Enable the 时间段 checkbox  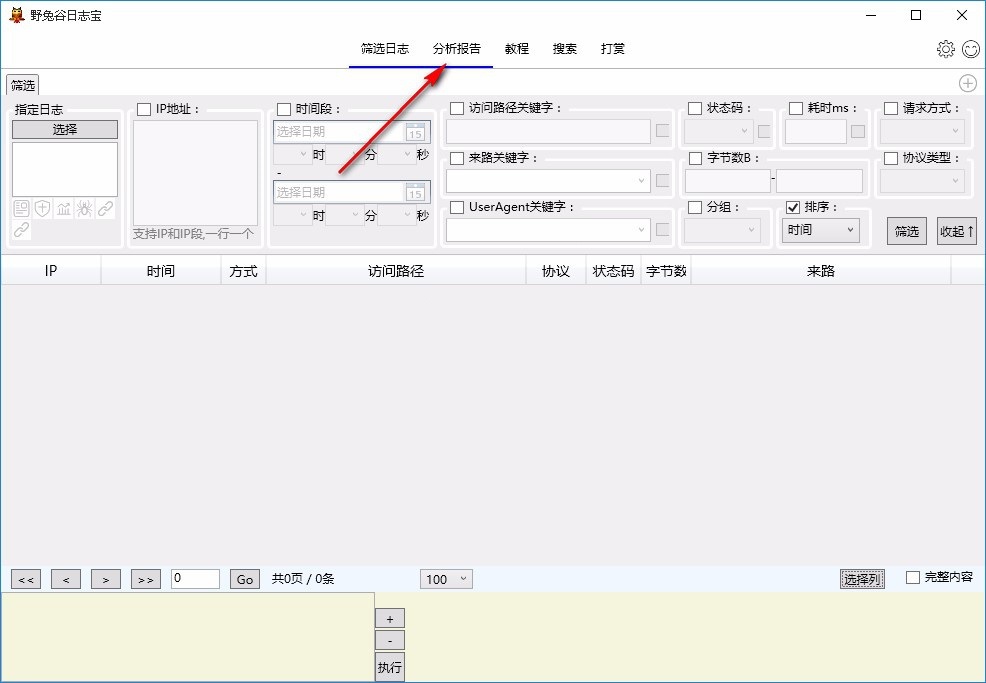(284, 109)
